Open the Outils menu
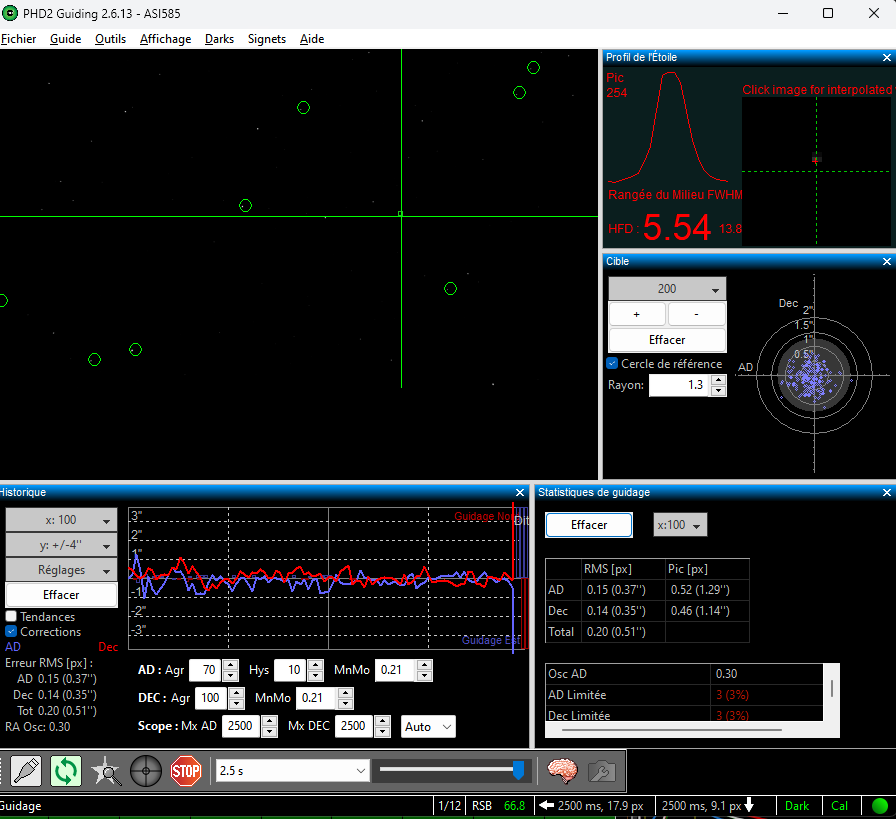The height and width of the screenshot is (819, 896). tap(110, 39)
